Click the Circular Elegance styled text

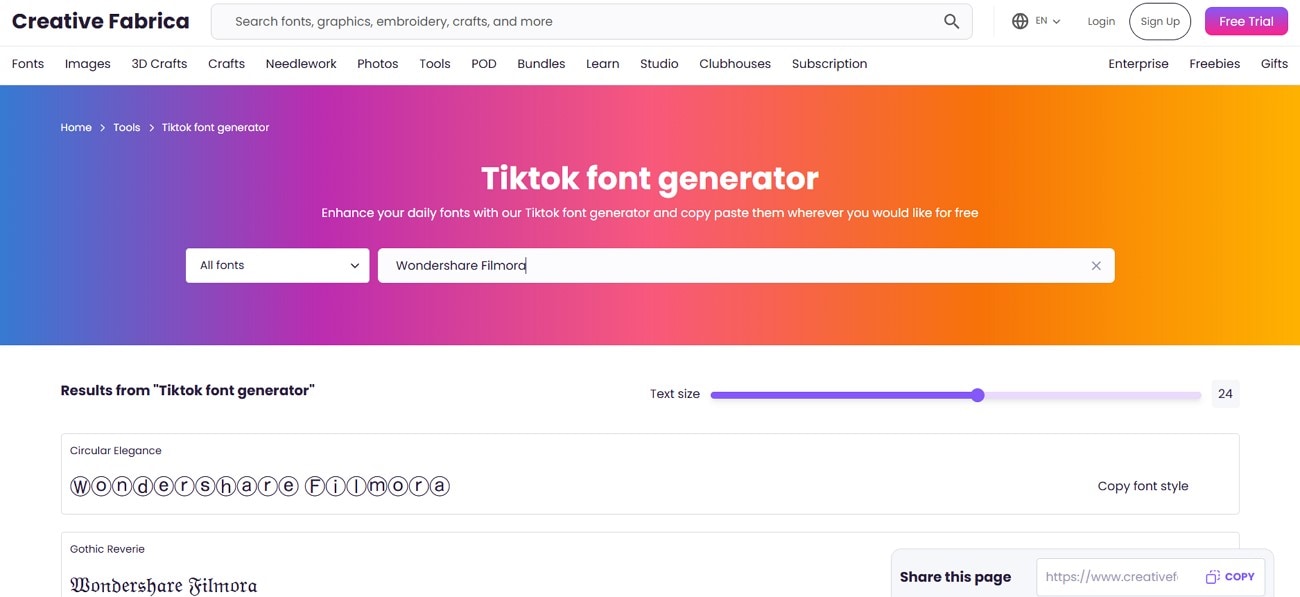(x=260, y=486)
